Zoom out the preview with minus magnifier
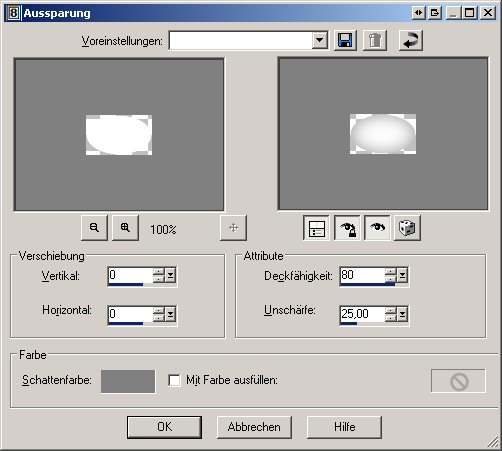The width and height of the screenshot is (502, 451). (x=94, y=228)
